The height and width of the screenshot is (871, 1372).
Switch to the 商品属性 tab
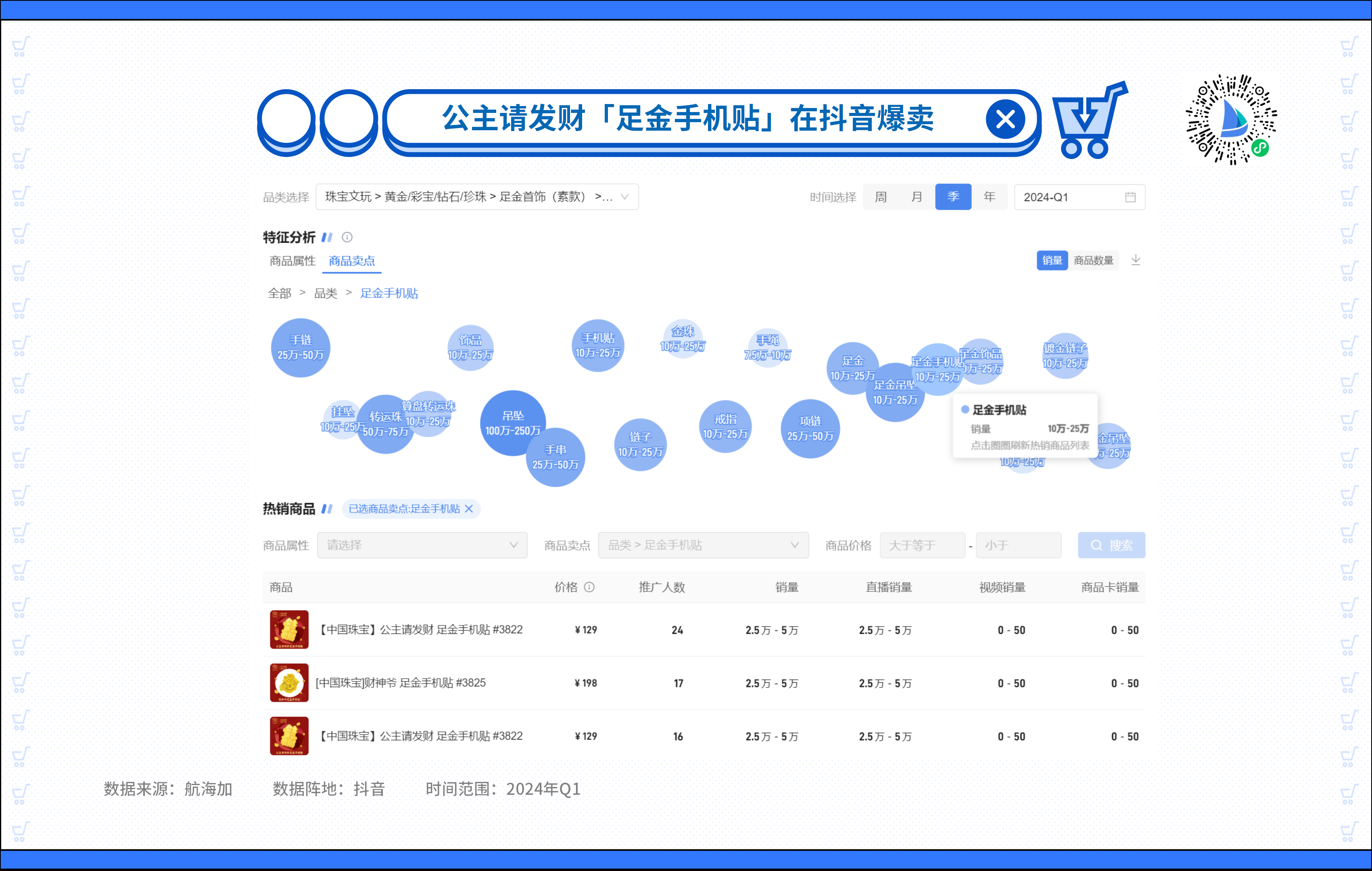292,261
